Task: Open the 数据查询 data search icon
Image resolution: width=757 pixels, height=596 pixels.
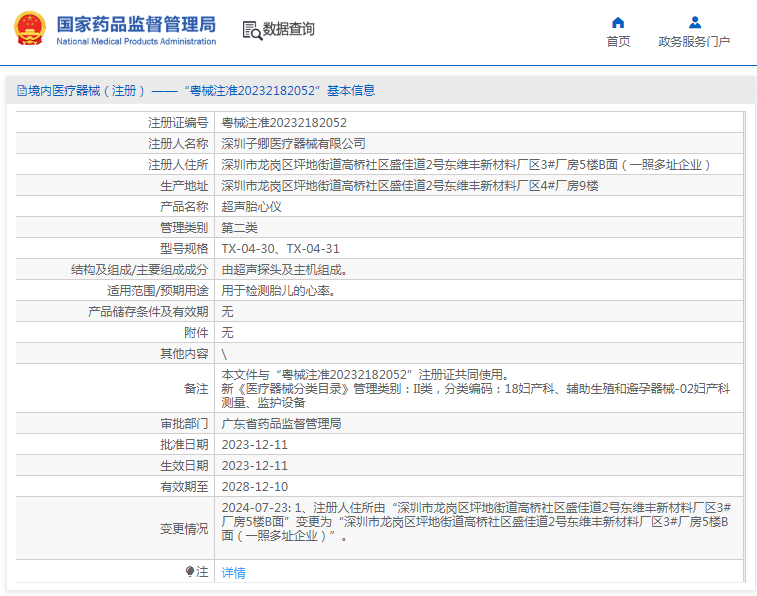Action: point(252,30)
